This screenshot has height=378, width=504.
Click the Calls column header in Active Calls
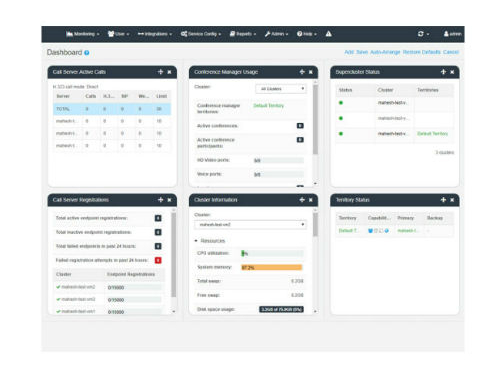(91, 96)
